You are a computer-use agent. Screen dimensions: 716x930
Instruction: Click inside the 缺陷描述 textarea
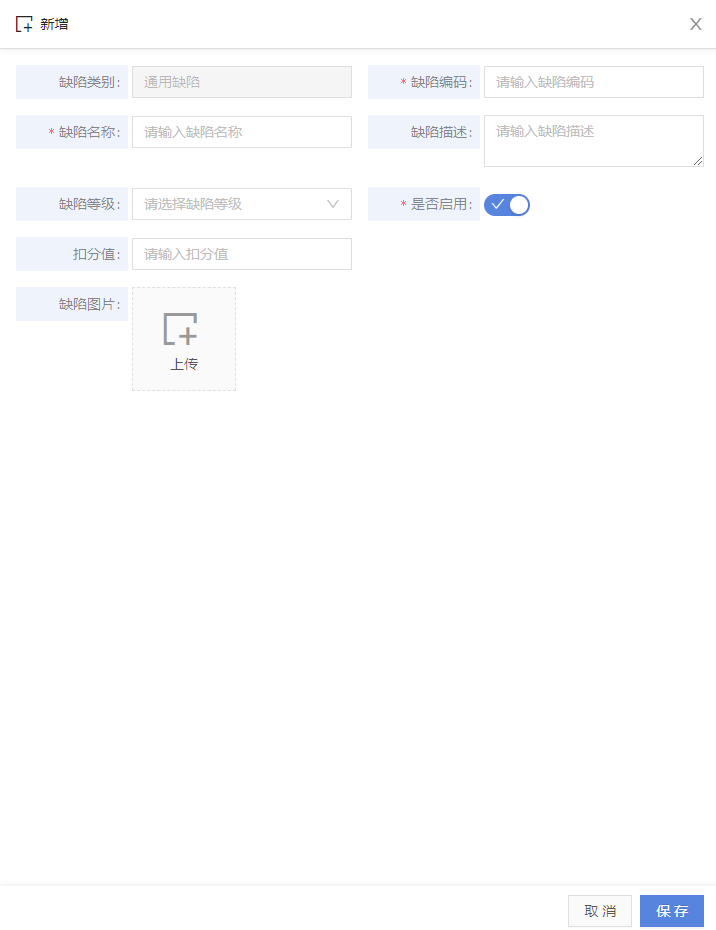tap(594, 141)
